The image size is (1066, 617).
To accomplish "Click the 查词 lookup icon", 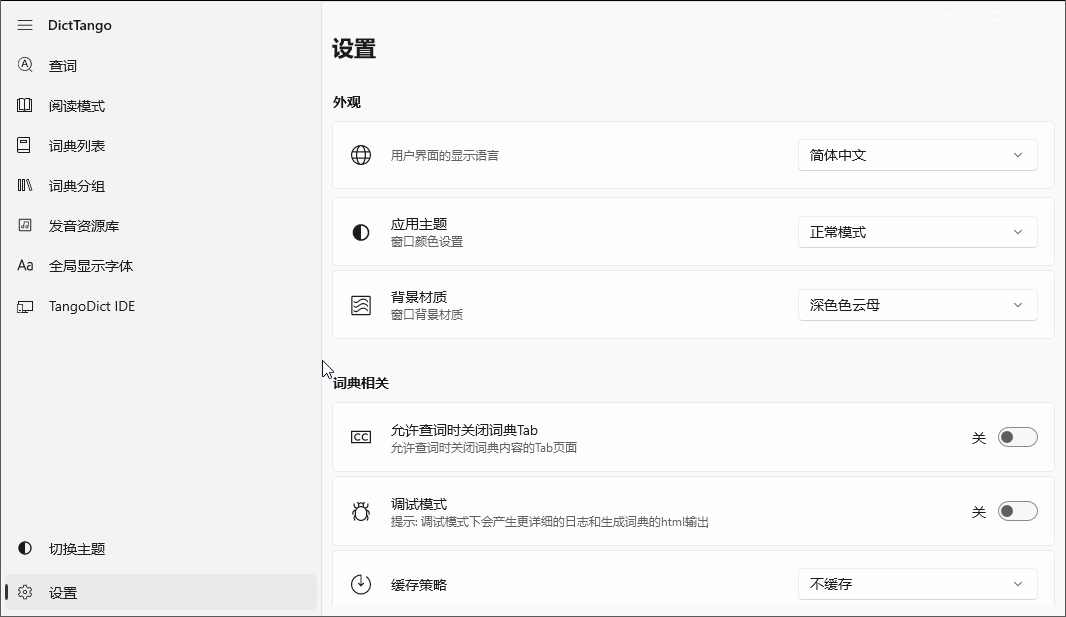I will pos(25,65).
